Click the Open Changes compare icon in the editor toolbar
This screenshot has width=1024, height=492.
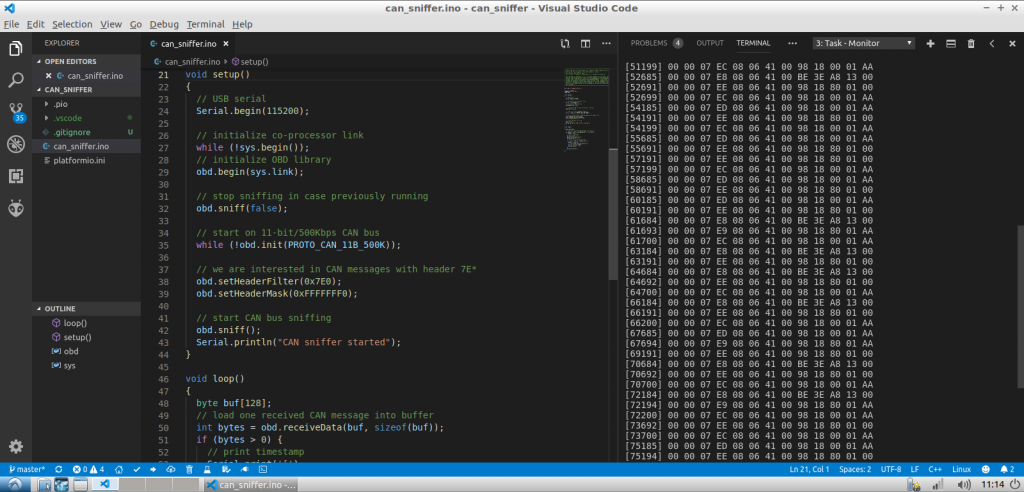565,44
